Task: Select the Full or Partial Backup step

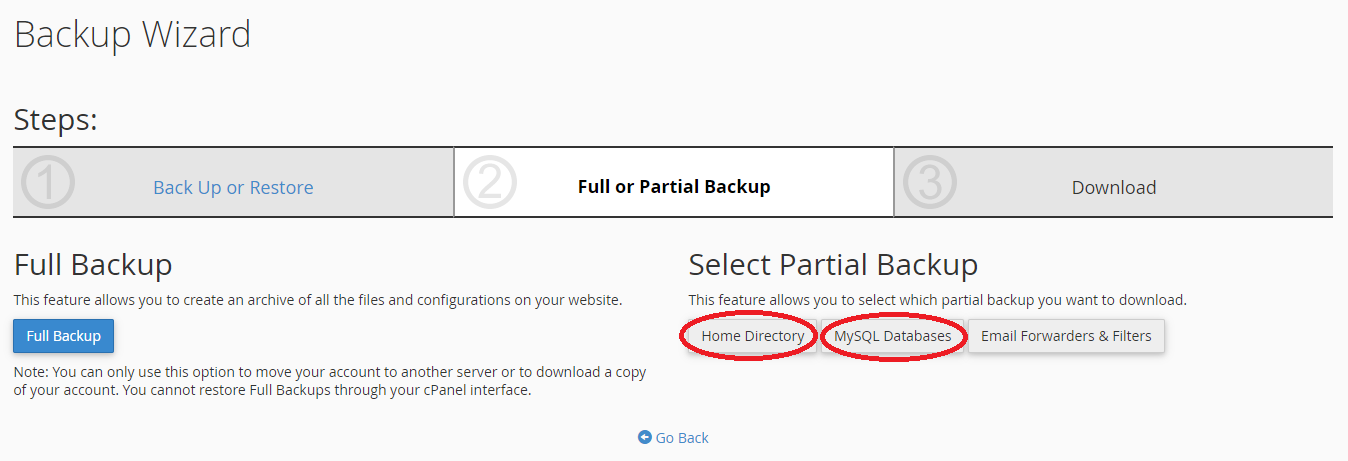Action: click(x=674, y=187)
